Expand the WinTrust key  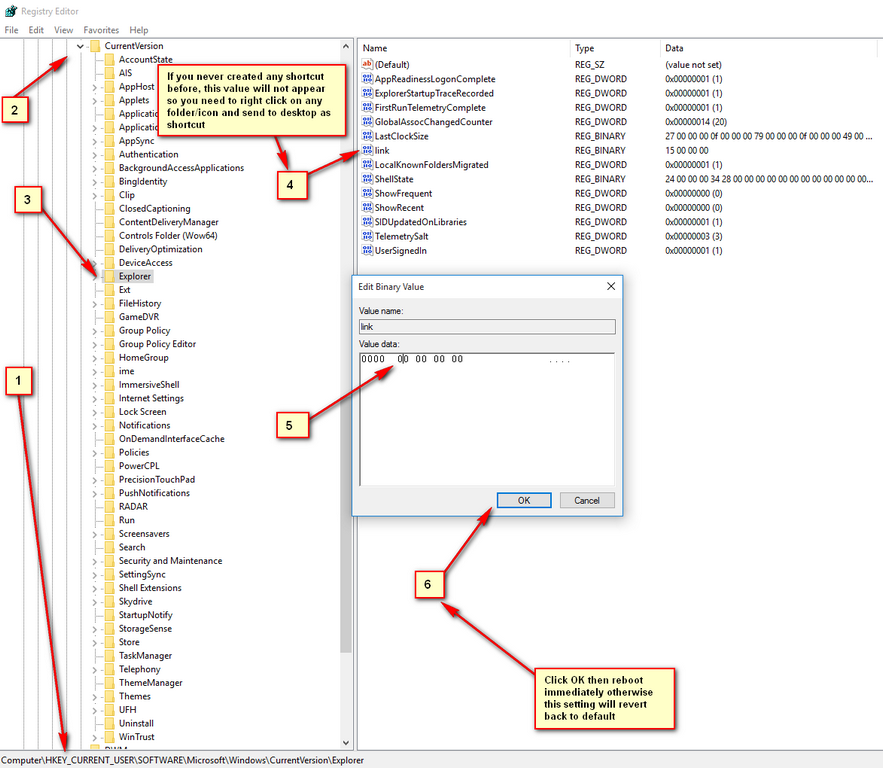pyautogui.click(x=95, y=737)
